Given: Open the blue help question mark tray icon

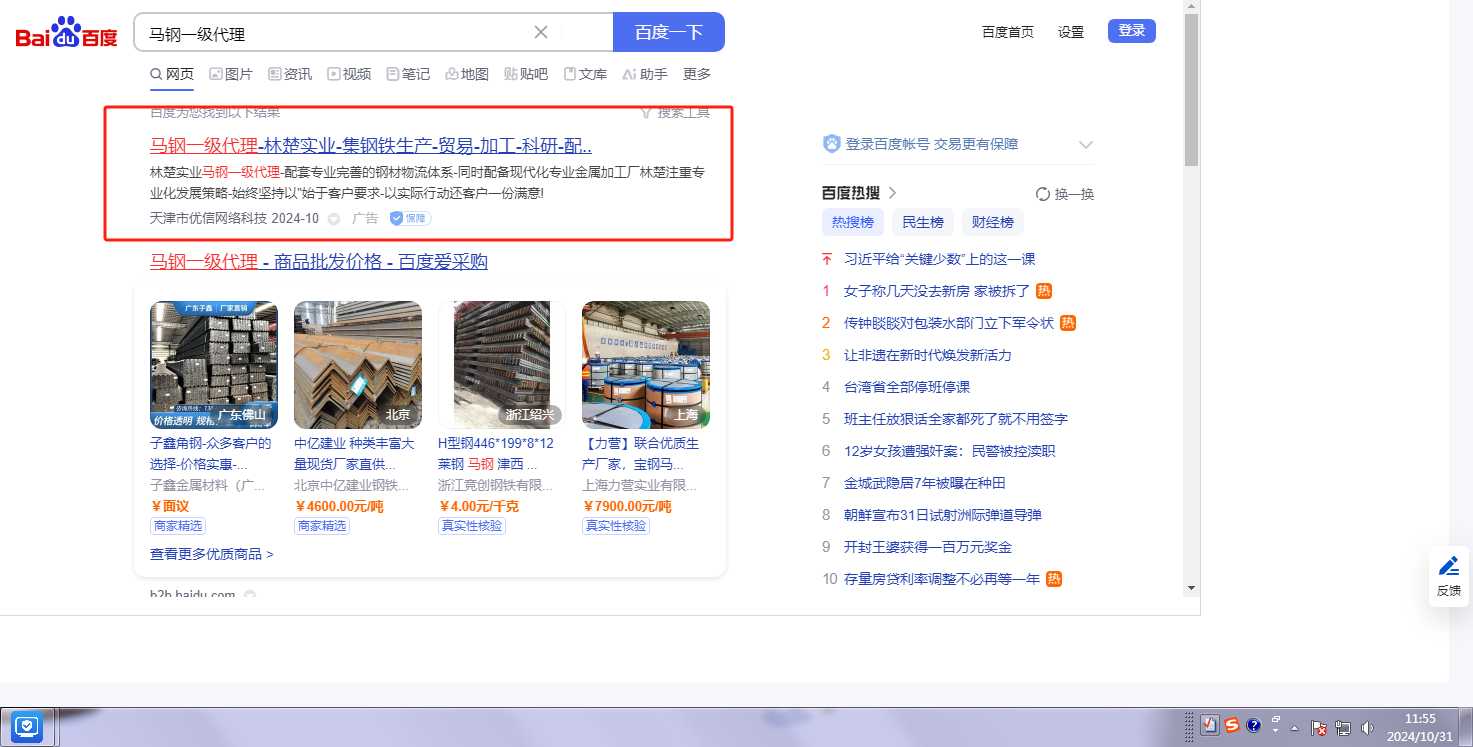Looking at the screenshot, I should click(x=1253, y=726).
